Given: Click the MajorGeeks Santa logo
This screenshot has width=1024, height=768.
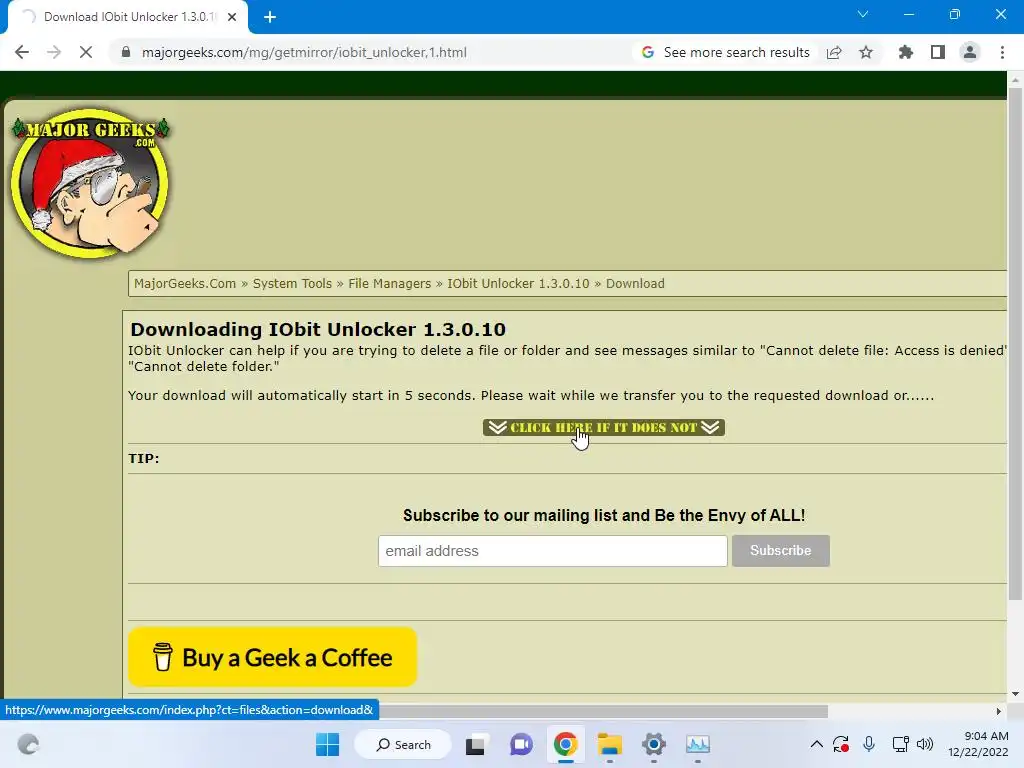Looking at the screenshot, I should pyautogui.click(x=90, y=184).
